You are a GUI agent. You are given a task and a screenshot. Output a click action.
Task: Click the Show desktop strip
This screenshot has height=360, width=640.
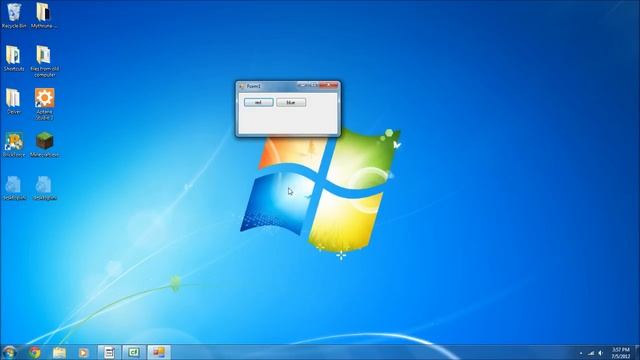pos(637,352)
